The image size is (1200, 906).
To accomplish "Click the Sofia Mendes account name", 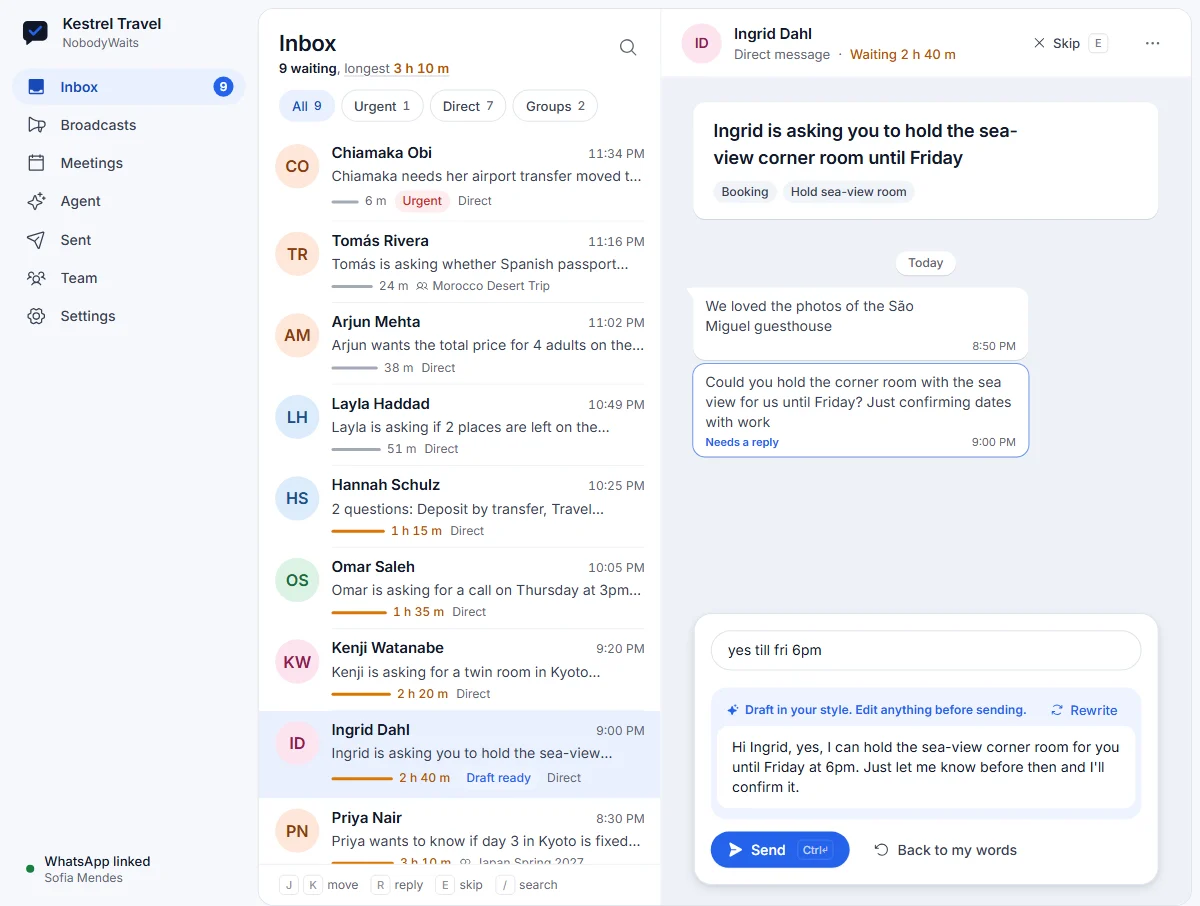I will point(84,878).
